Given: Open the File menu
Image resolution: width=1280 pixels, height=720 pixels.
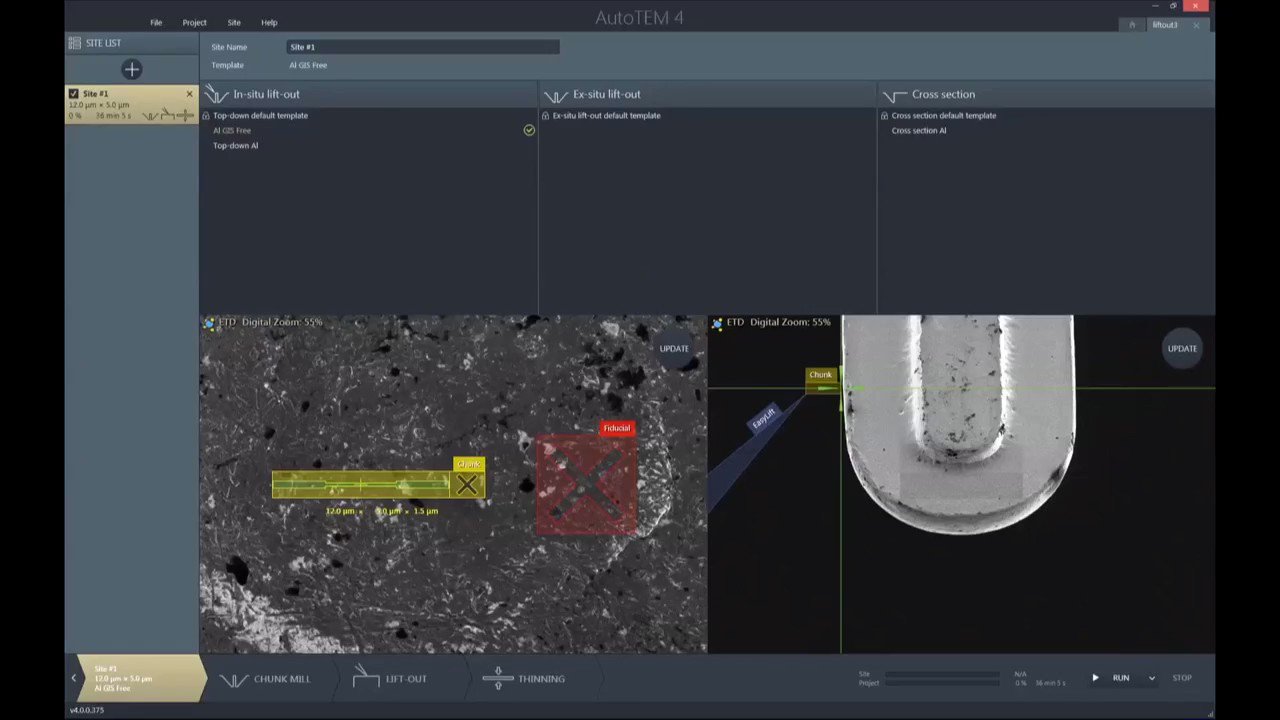Looking at the screenshot, I should [156, 22].
